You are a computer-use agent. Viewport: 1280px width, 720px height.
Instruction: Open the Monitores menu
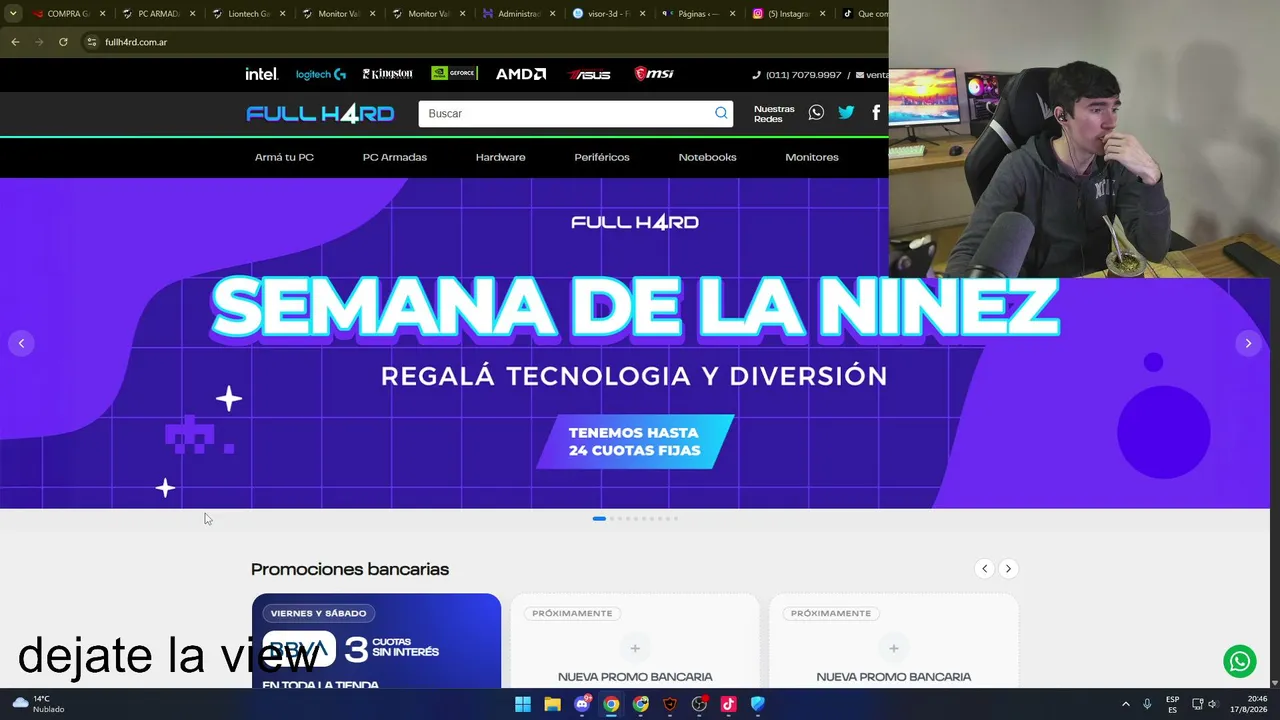click(x=812, y=157)
